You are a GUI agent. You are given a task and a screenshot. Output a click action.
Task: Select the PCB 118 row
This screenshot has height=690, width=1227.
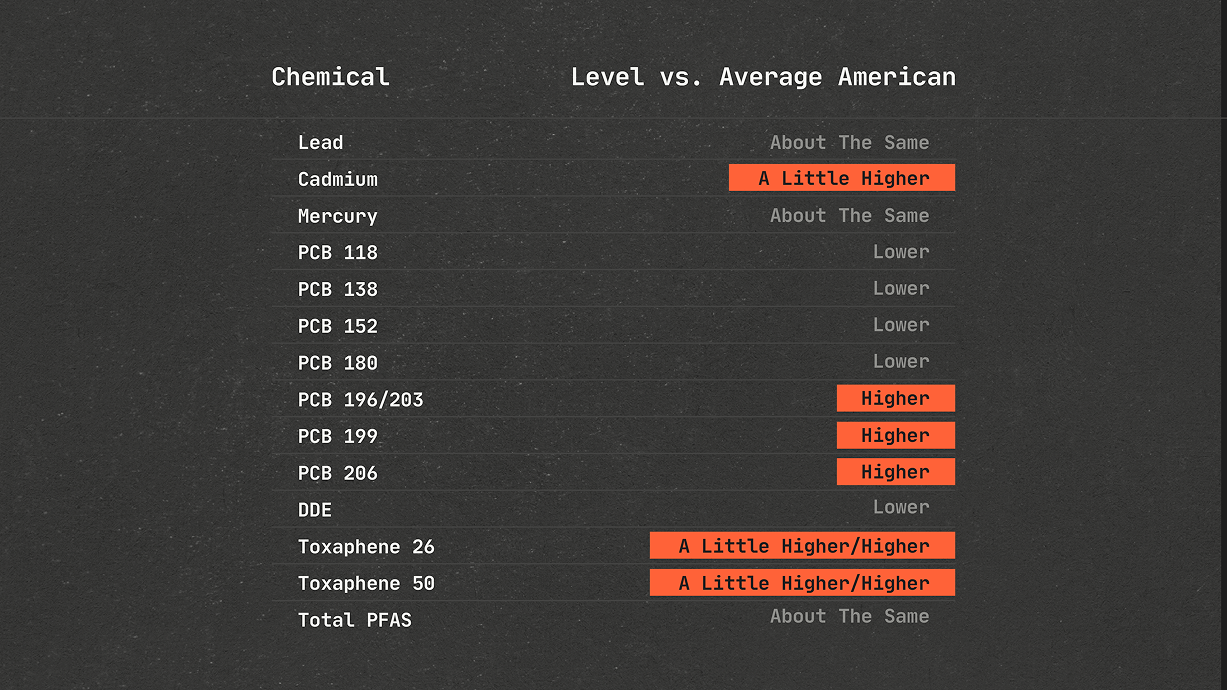(x=337, y=252)
